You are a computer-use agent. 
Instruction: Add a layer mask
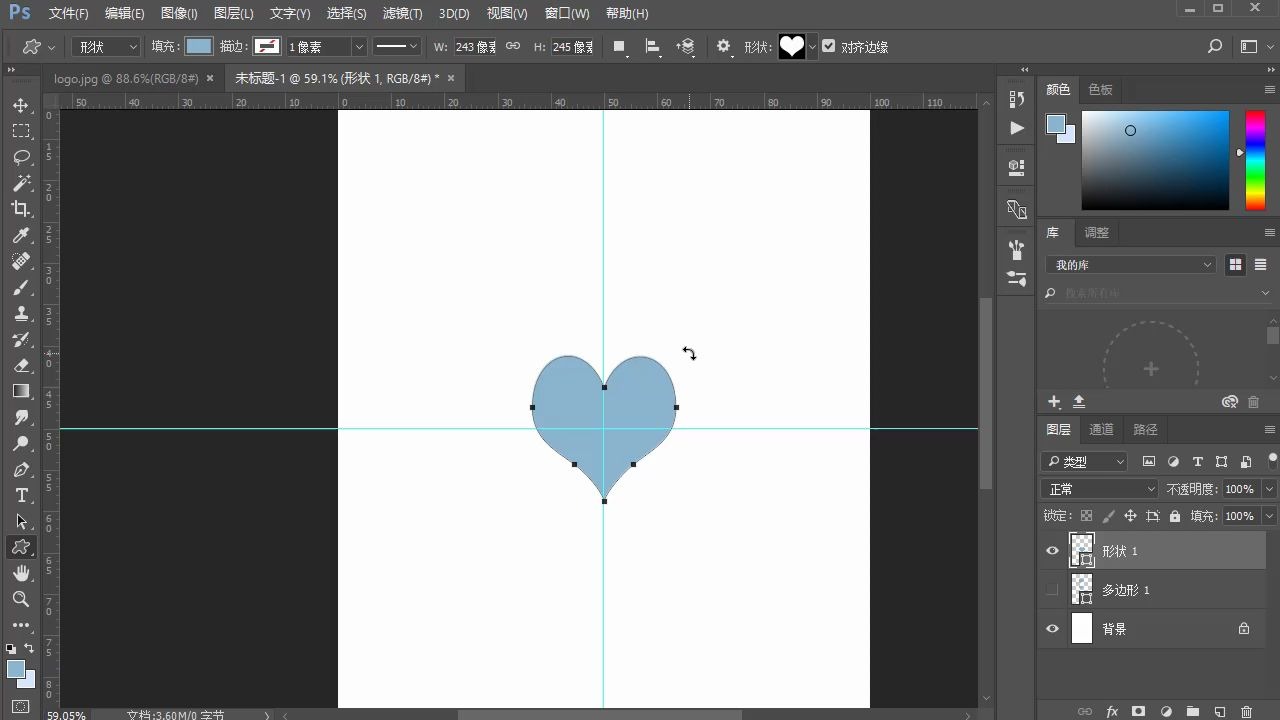[x=1138, y=712]
